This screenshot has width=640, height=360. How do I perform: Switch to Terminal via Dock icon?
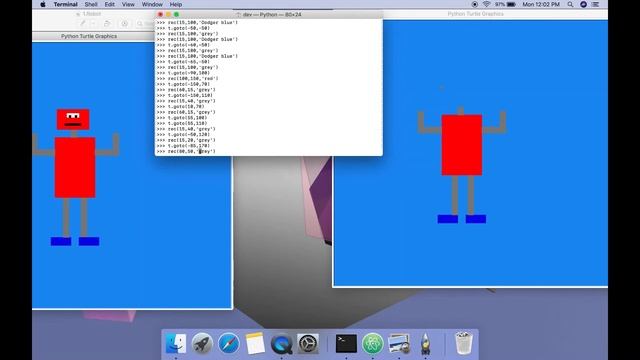pyautogui.click(x=346, y=343)
